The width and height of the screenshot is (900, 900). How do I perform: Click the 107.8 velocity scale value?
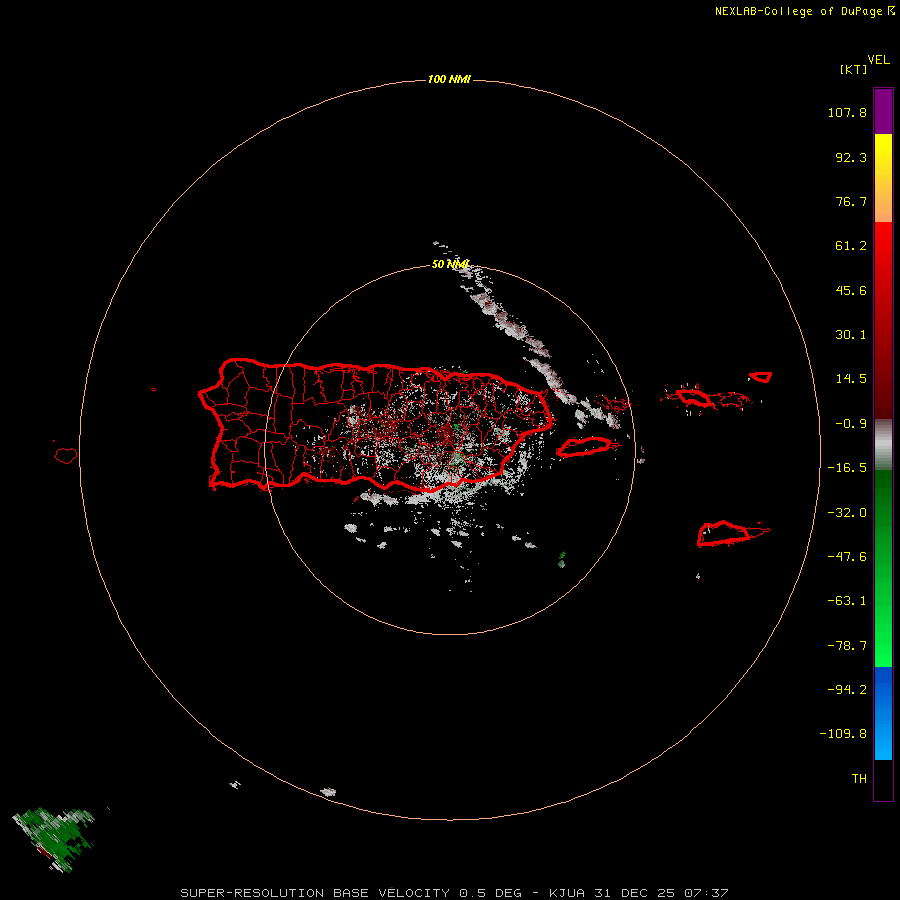tap(847, 112)
